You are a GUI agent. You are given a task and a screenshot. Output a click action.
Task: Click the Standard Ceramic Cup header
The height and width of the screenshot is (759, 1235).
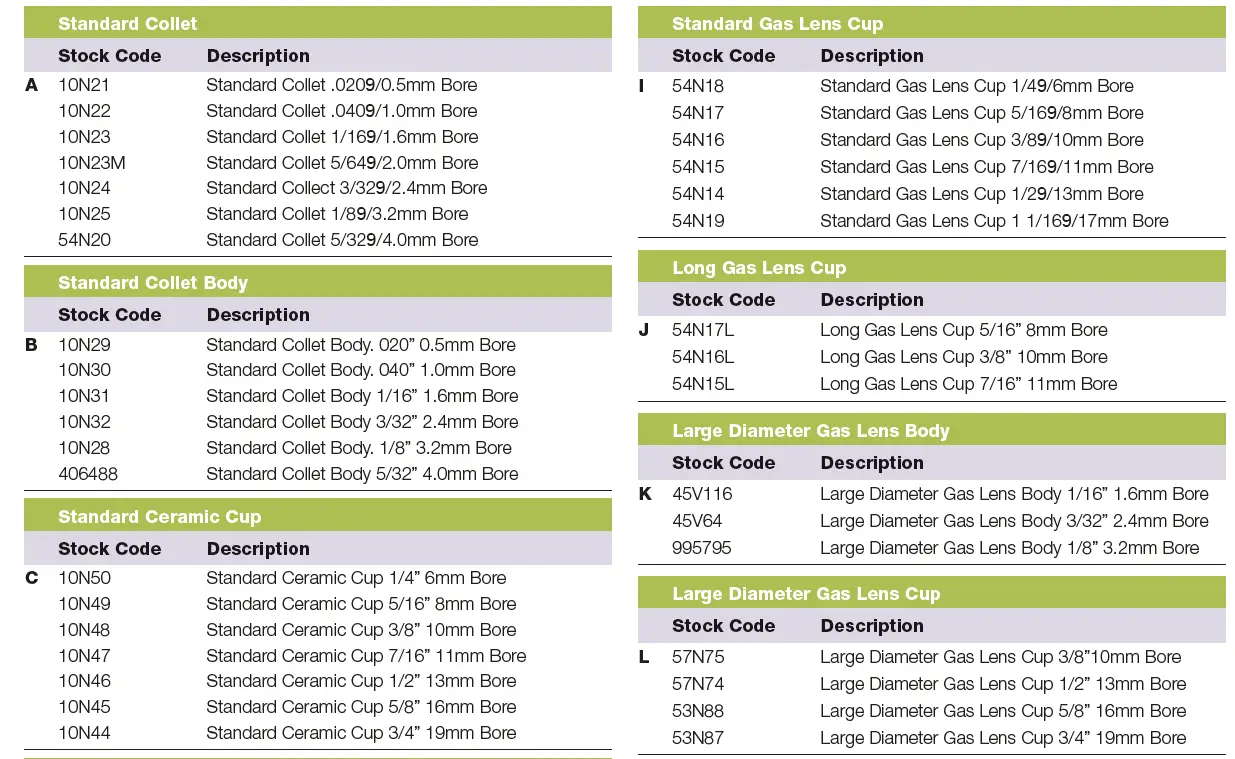coord(159,517)
